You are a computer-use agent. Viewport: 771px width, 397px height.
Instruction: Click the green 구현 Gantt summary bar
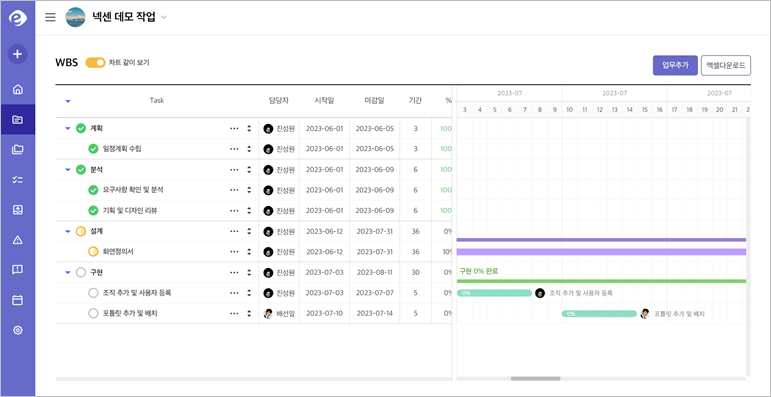[601, 281]
